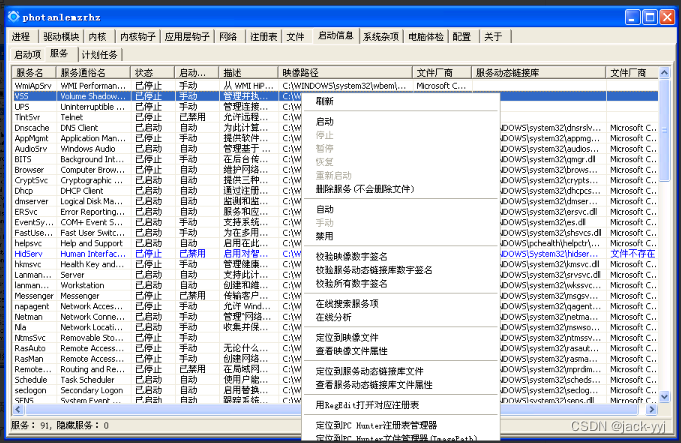The height and width of the screenshot is (443, 681).
Task: Click 文件不存在 cell in HidServ row
Action: point(632,254)
